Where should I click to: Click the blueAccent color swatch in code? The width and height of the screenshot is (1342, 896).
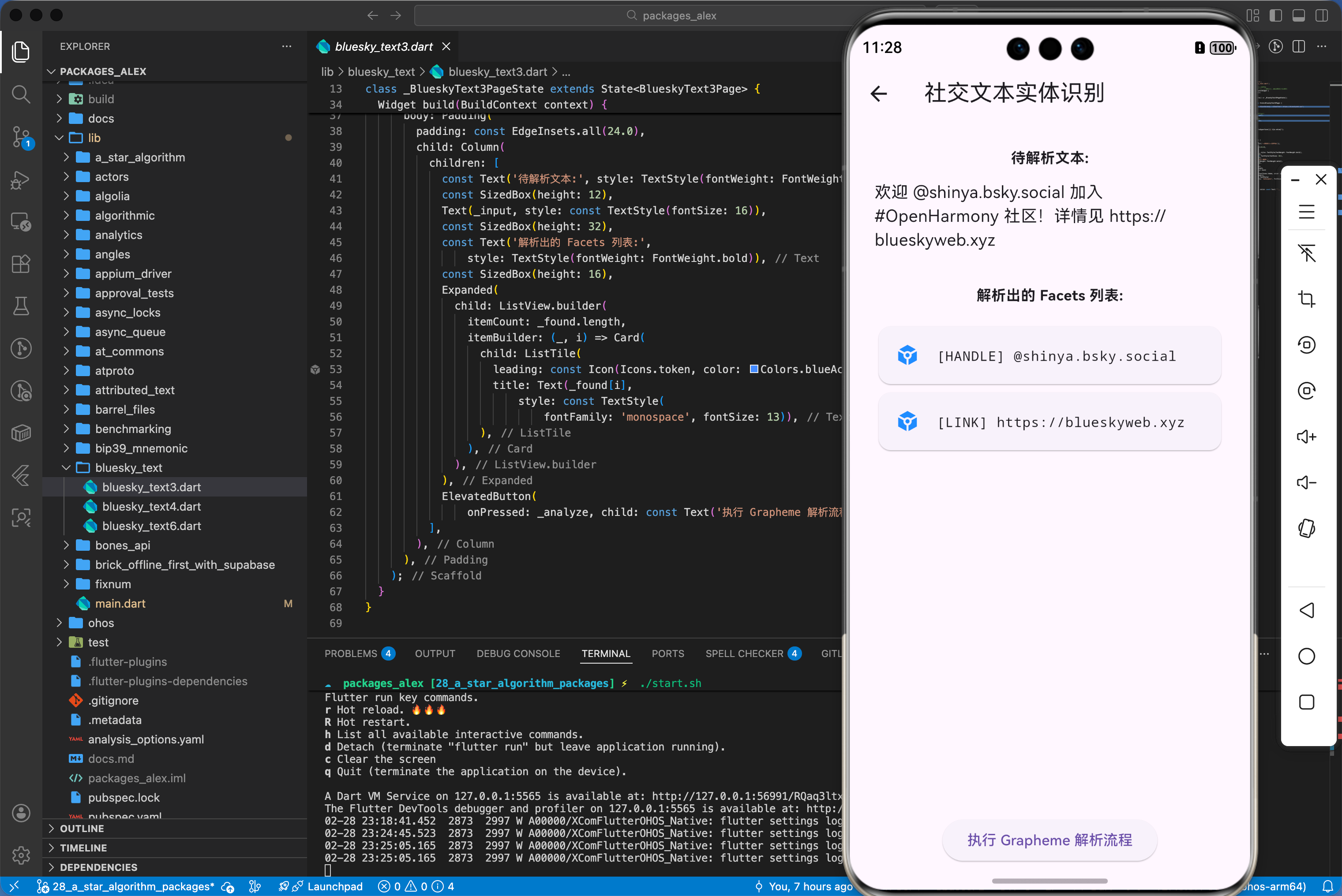click(x=754, y=369)
